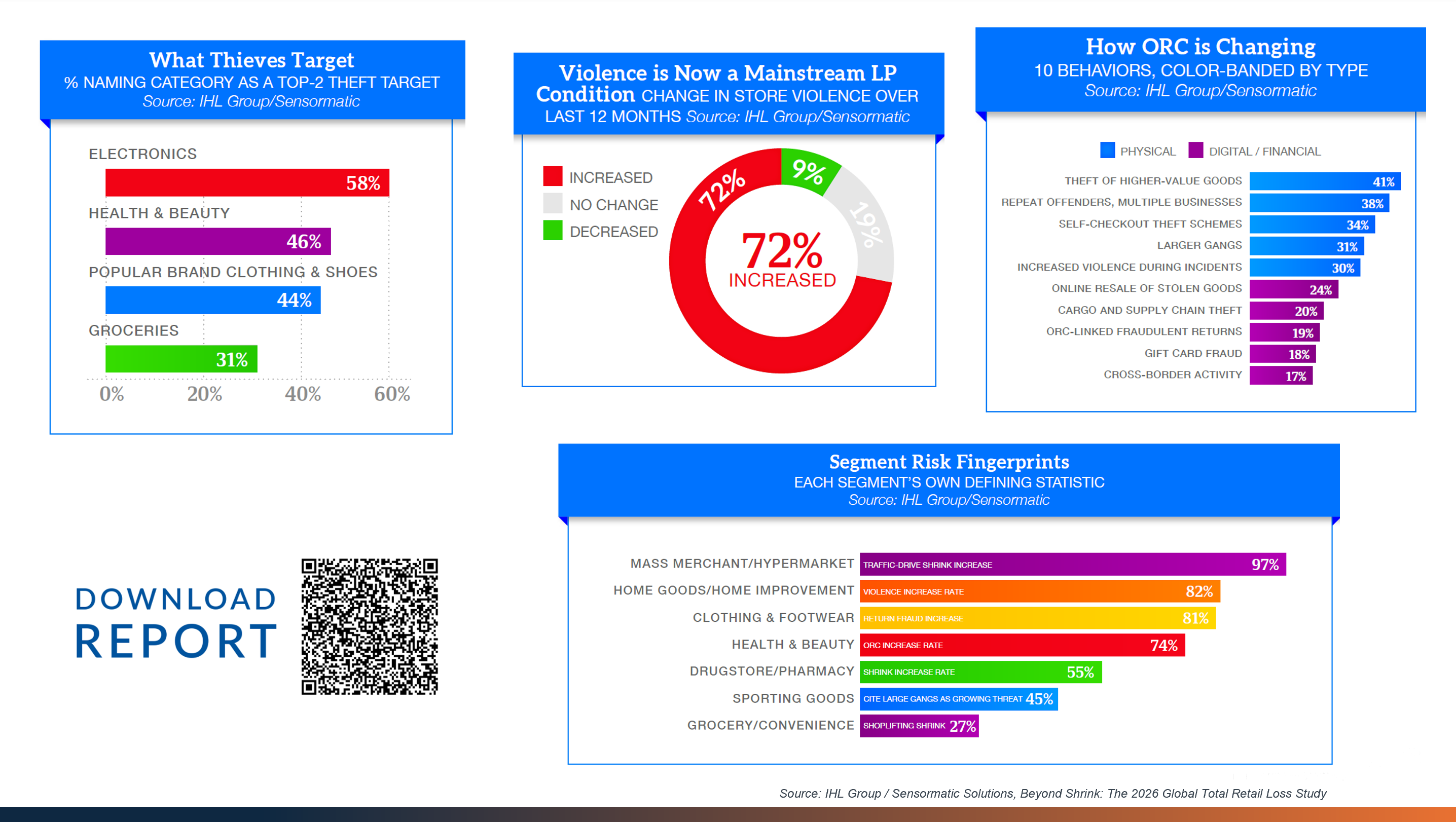
Task: Click the blue PHYSICAL legend swatch
Action: tap(1107, 151)
